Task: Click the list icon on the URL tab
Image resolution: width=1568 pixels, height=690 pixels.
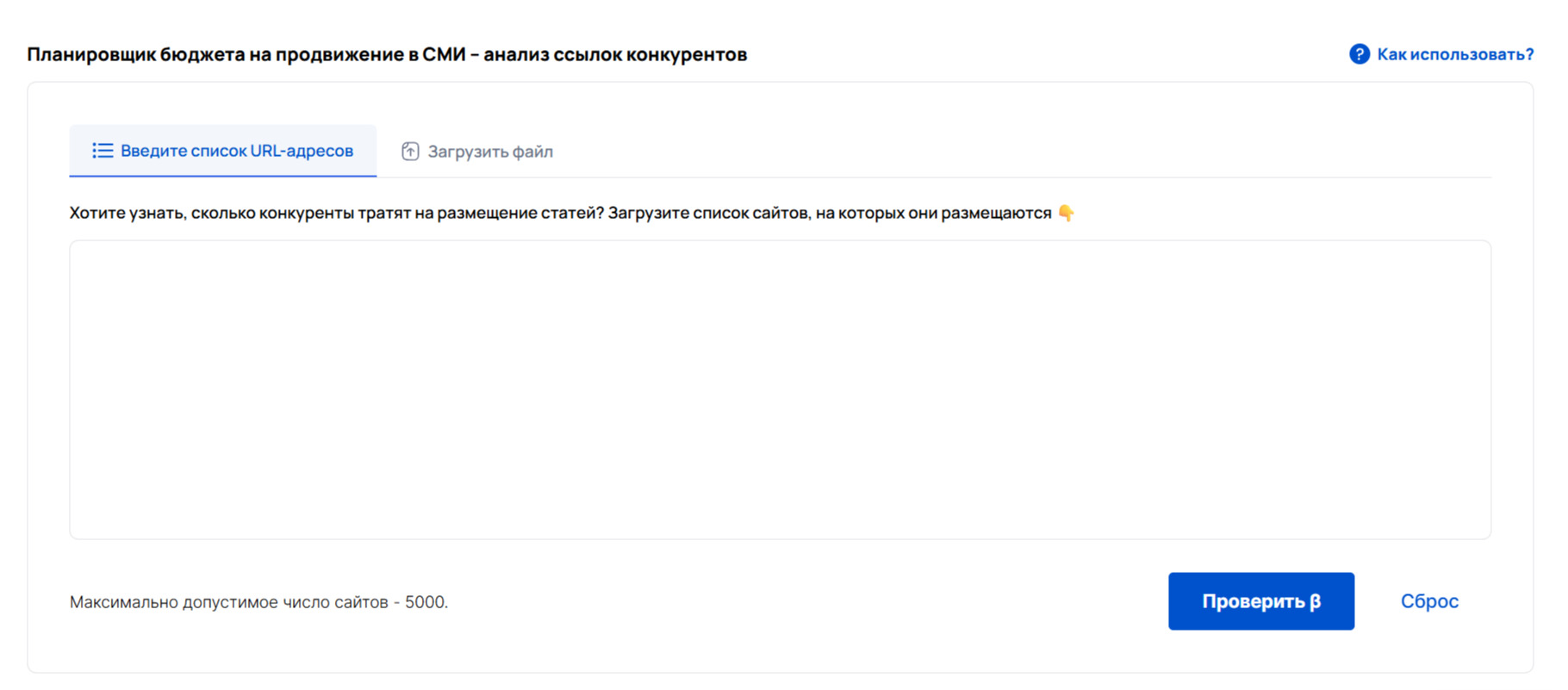Action: coord(103,151)
